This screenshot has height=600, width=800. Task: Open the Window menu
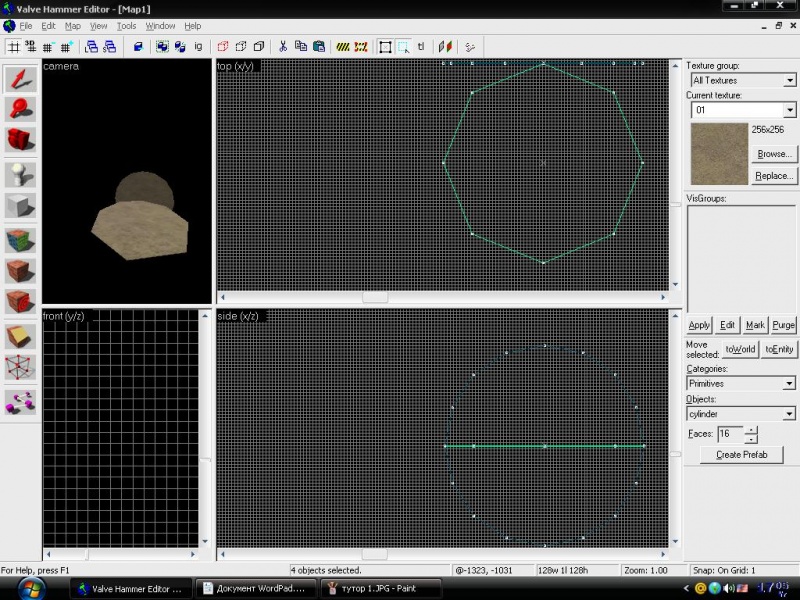click(160, 26)
